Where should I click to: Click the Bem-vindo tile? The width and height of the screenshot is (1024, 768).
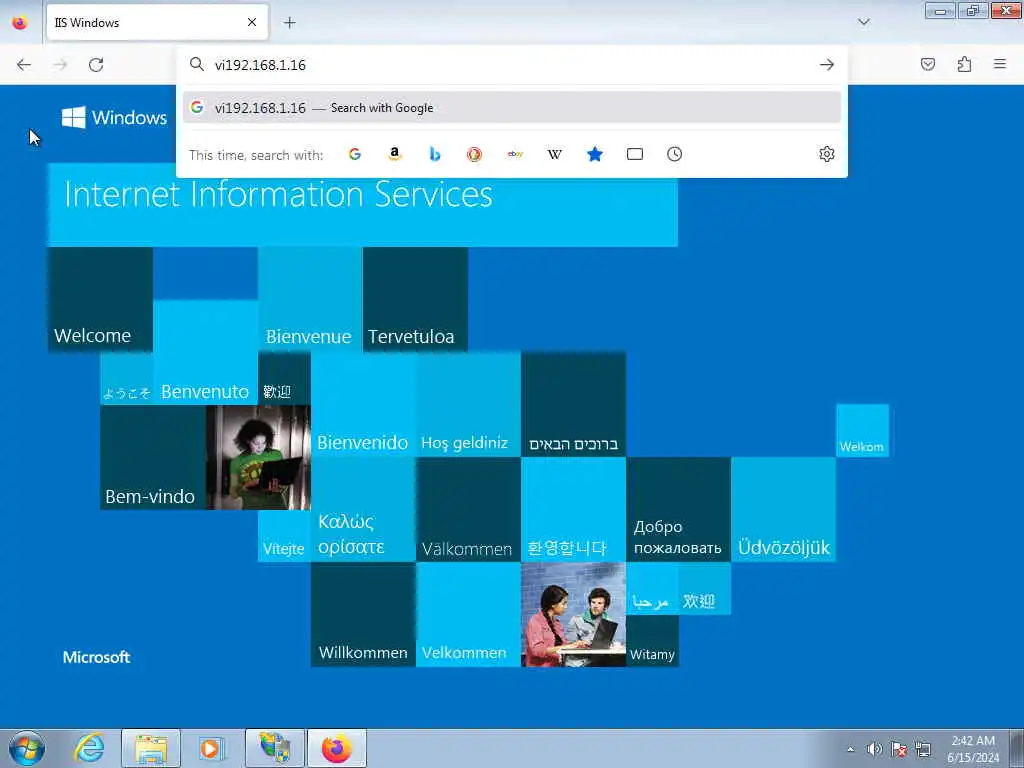(153, 457)
